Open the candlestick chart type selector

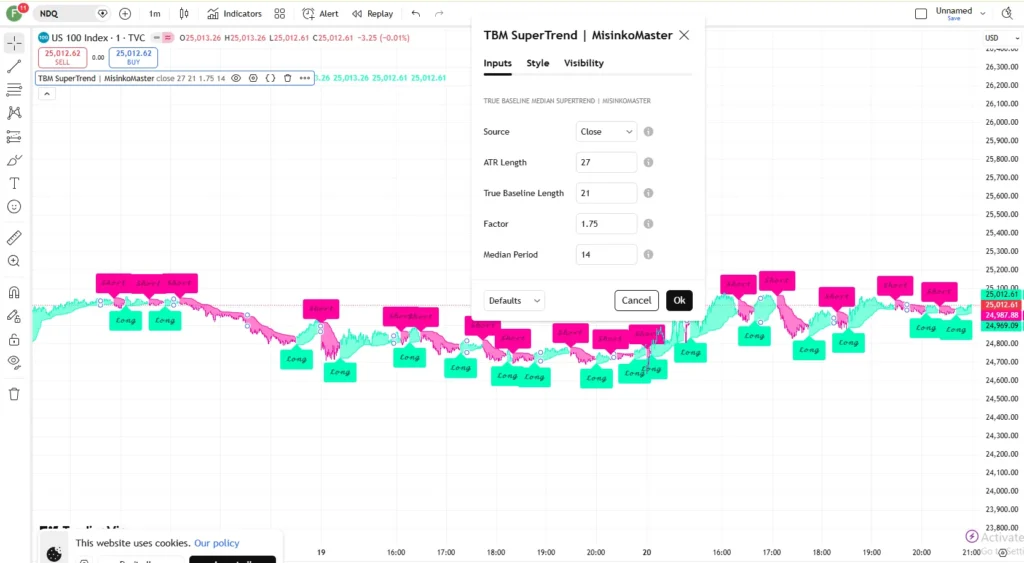pyautogui.click(x=184, y=14)
